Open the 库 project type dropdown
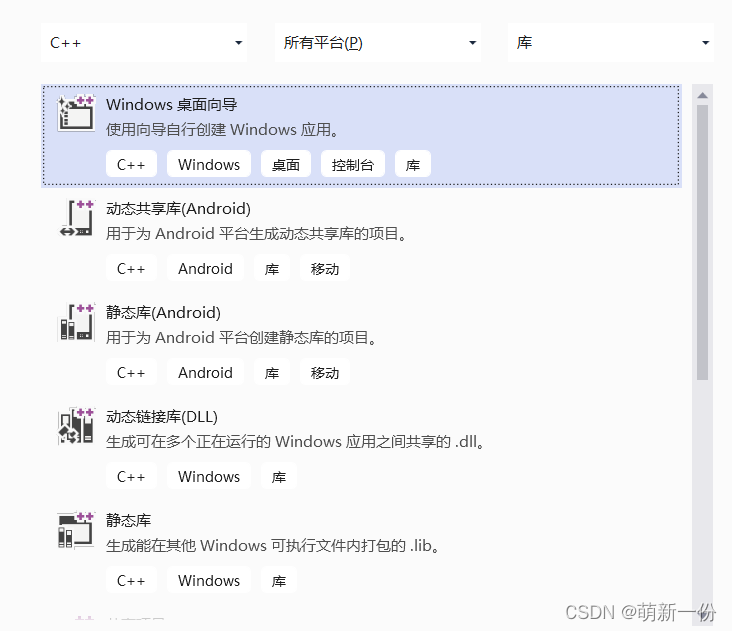The height and width of the screenshot is (631, 732). tap(611, 43)
